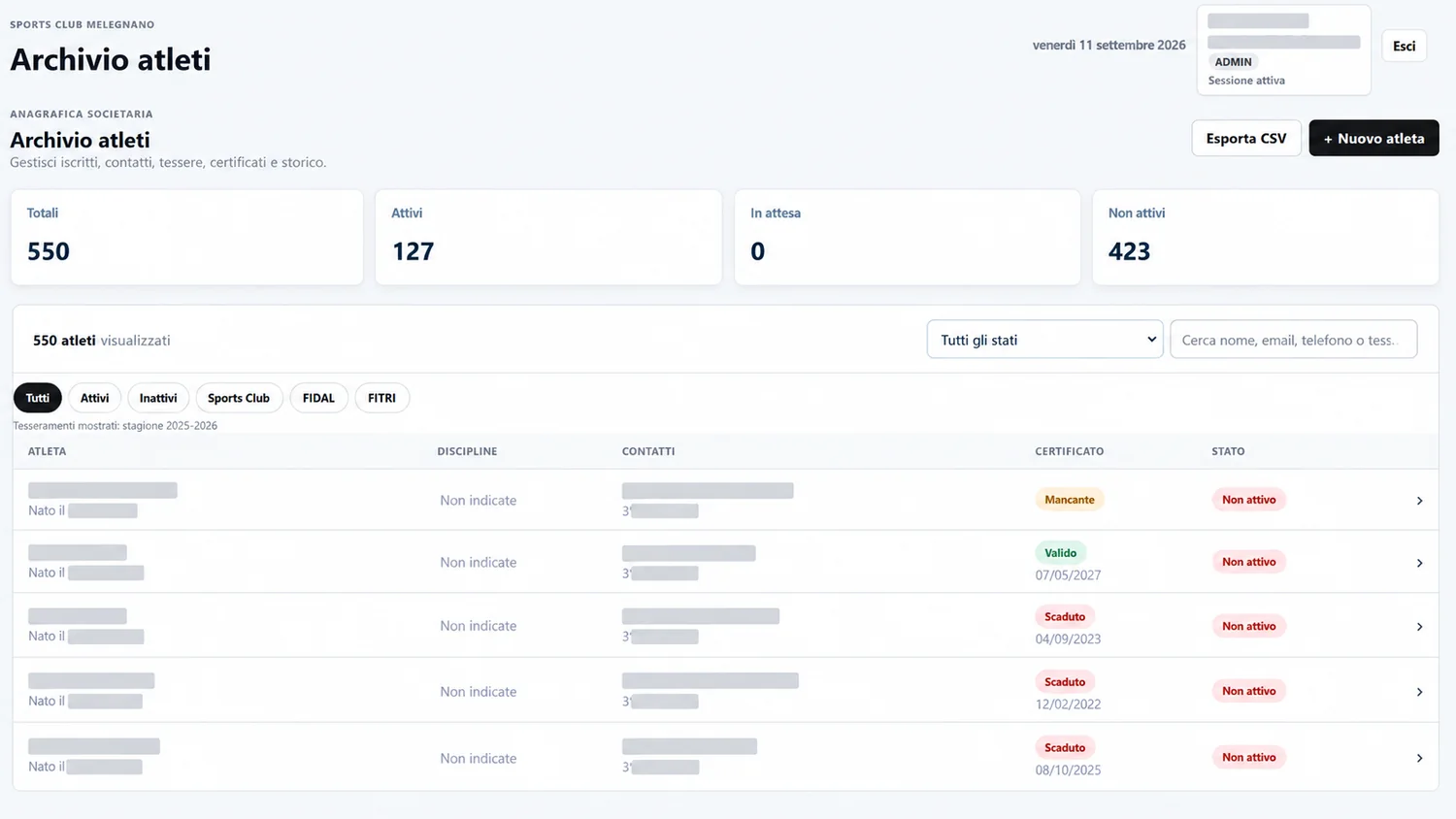
Task: Show Sports Club memberships only
Action: tap(239, 398)
